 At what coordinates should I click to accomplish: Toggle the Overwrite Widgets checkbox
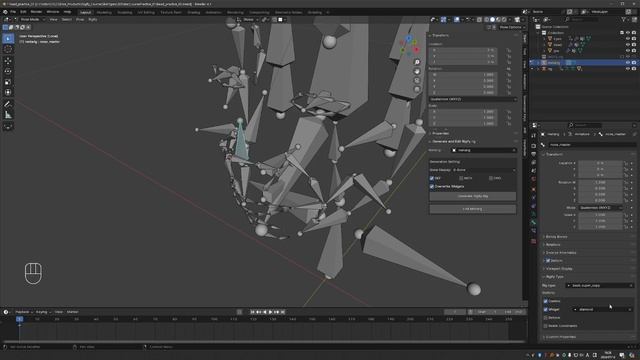pyautogui.click(x=432, y=187)
